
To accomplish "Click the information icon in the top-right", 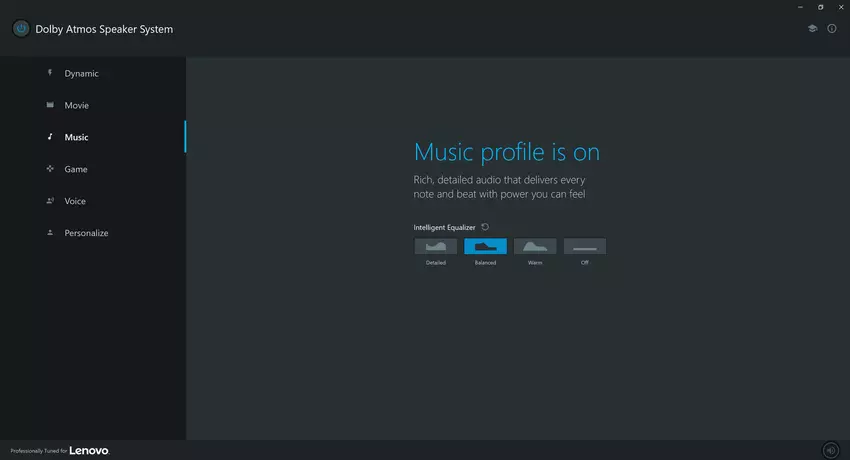I will 832,29.
